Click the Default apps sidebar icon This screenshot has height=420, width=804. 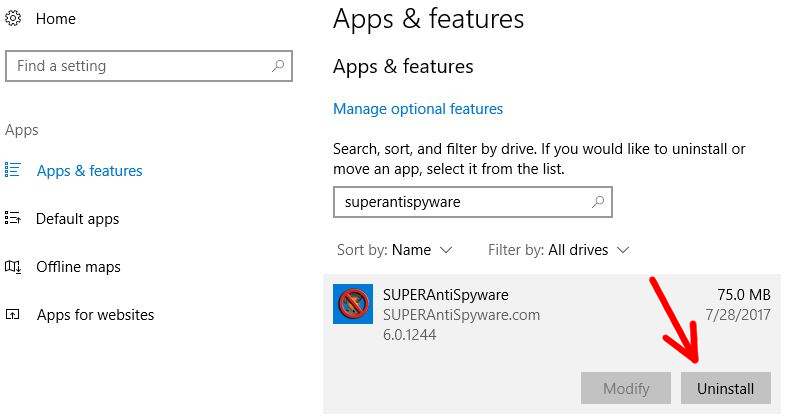(13, 218)
